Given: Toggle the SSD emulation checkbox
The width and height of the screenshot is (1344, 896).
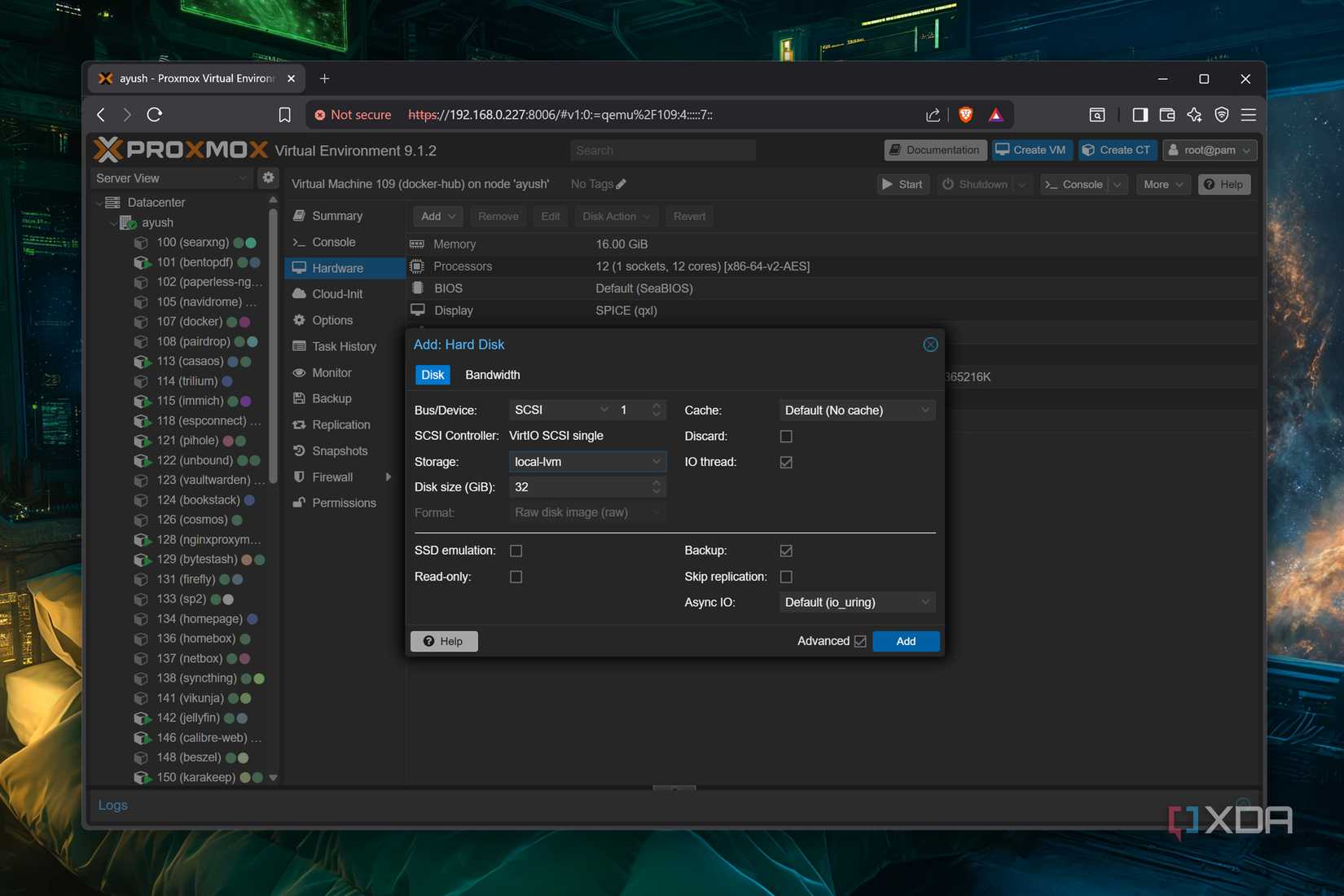Looking at the screenshot, I should (x=516, y=551).
